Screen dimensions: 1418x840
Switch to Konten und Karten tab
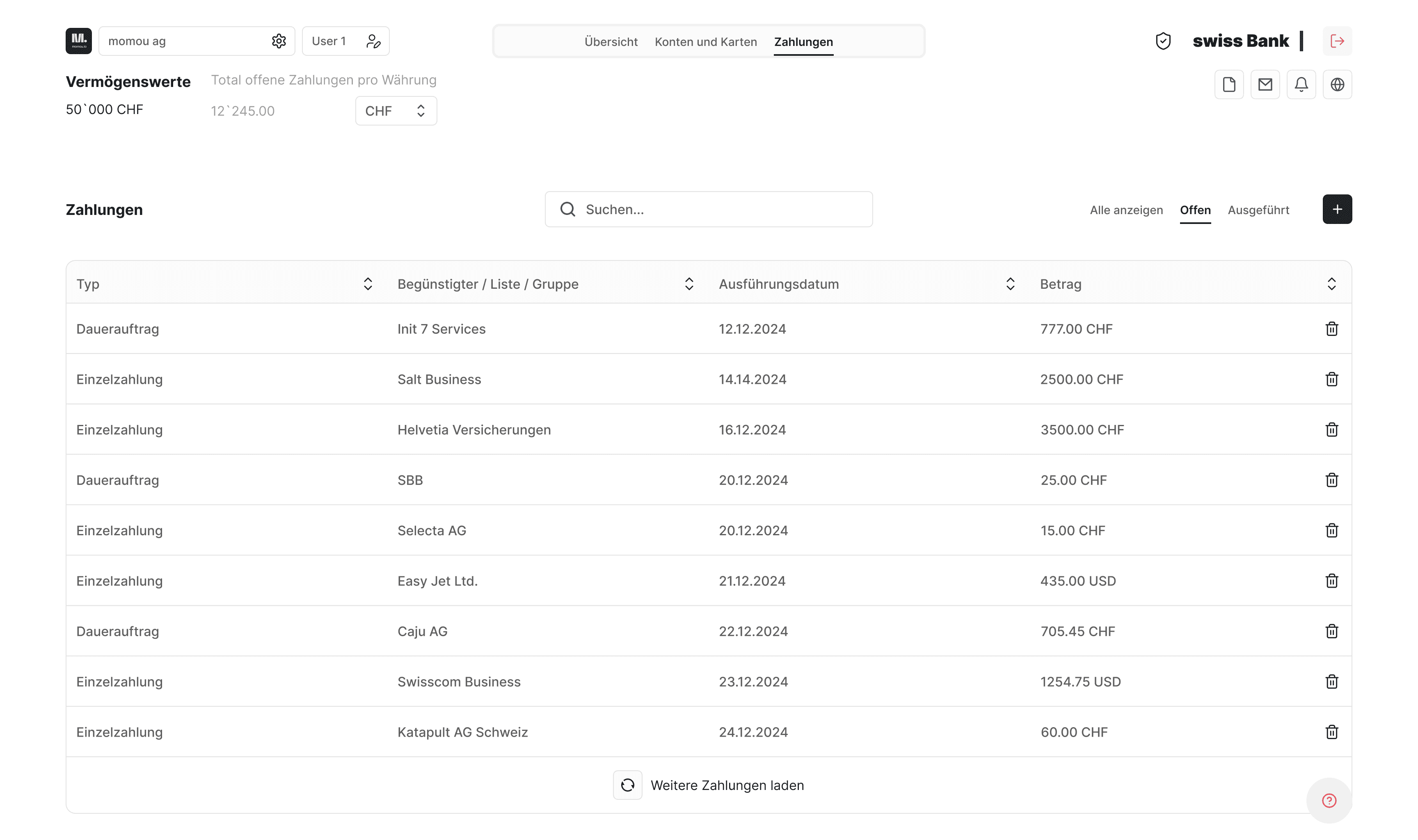point(705,42)
